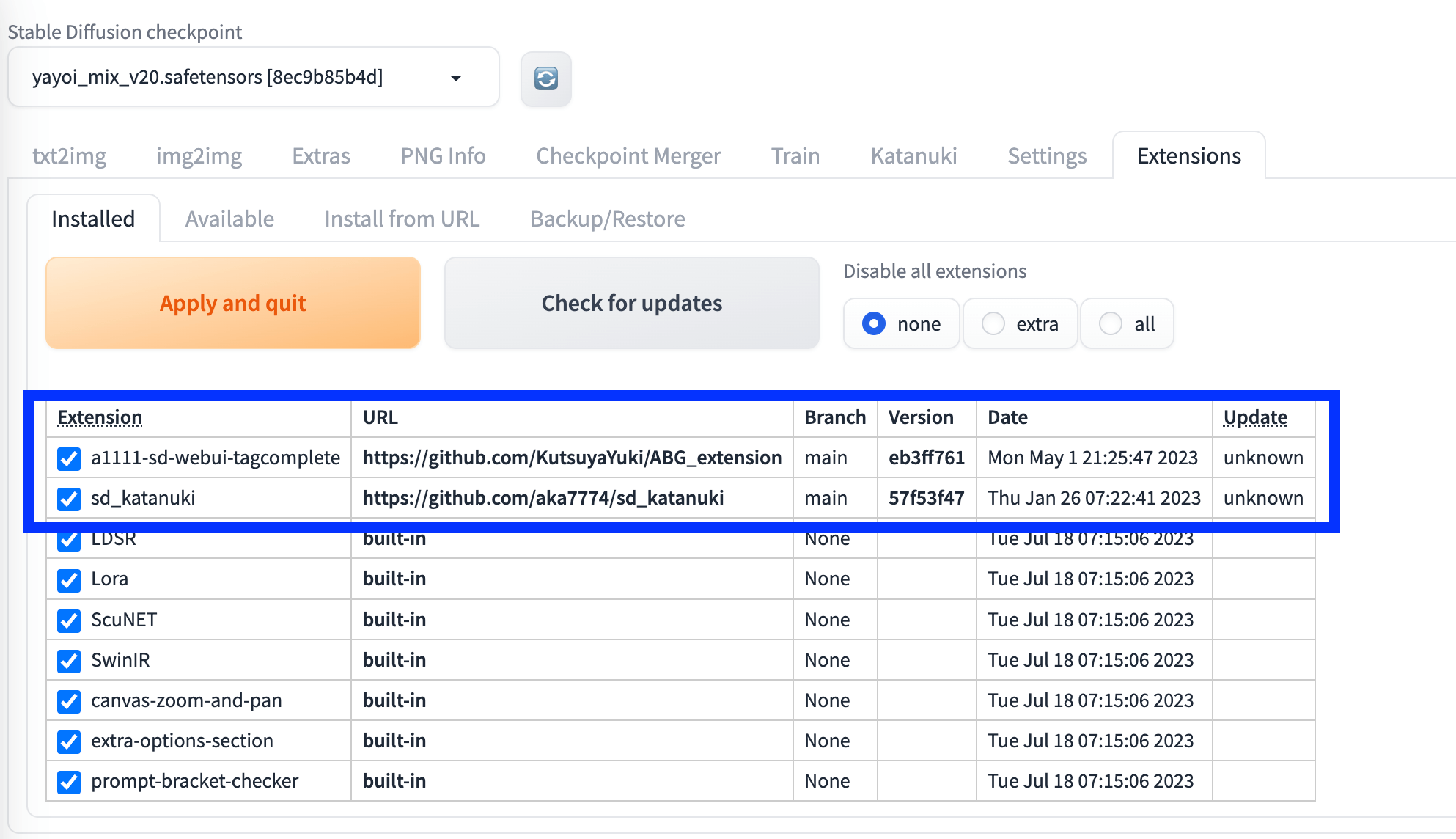Choose 'none' for disable all extensions

click(x=874, y=323)
